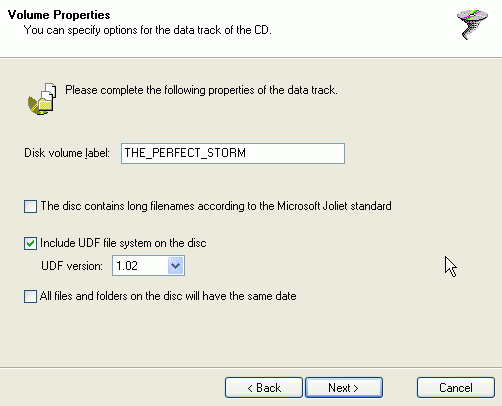Select the 1.02 UDF version combo box
The image size is (502, 406).
tap(148, 266)
